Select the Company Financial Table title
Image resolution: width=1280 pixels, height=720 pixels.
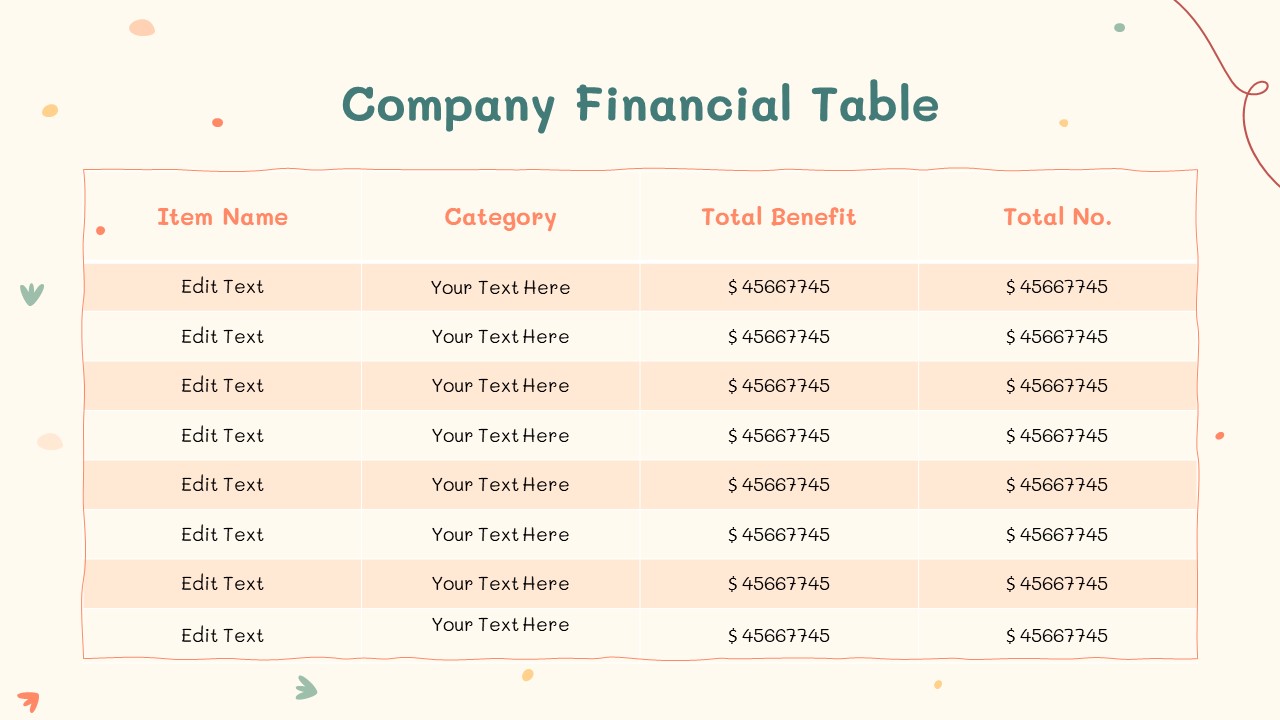point(640,105)
